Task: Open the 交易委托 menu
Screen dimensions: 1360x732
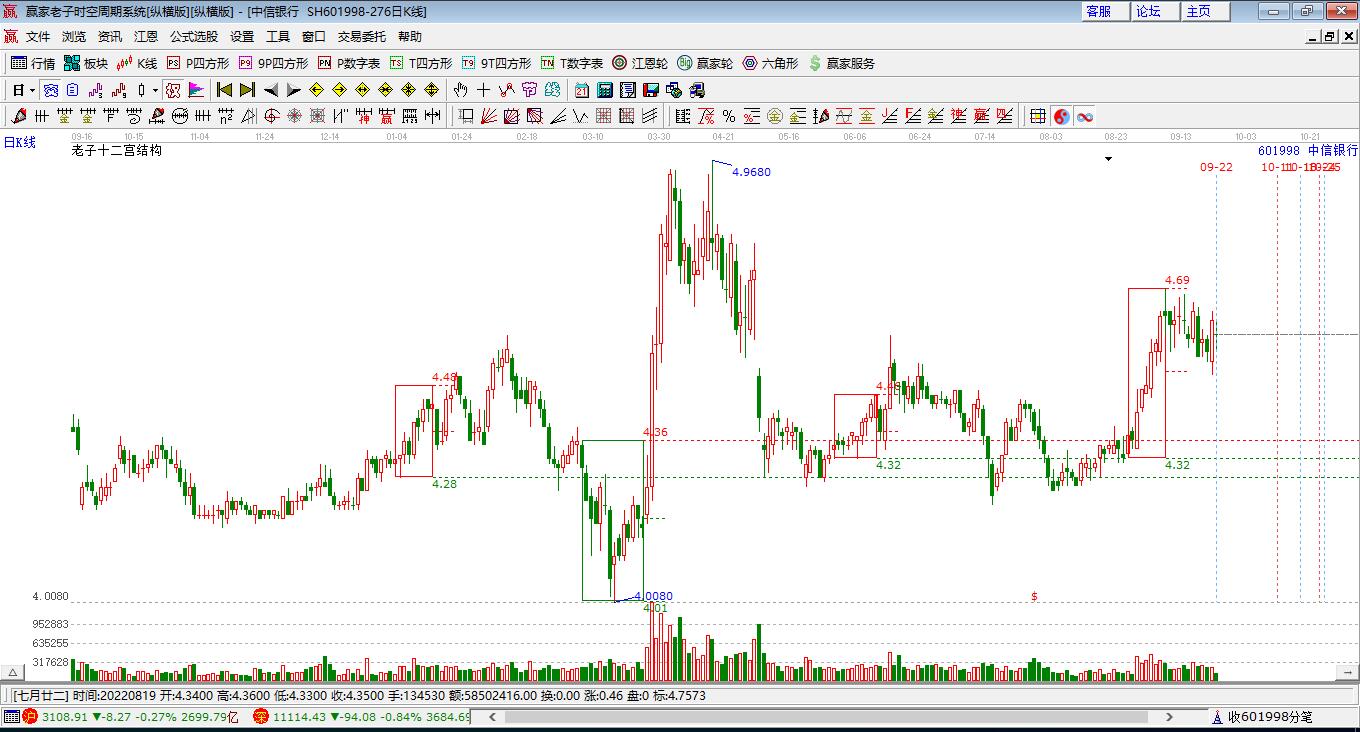Action: (361, 36)
